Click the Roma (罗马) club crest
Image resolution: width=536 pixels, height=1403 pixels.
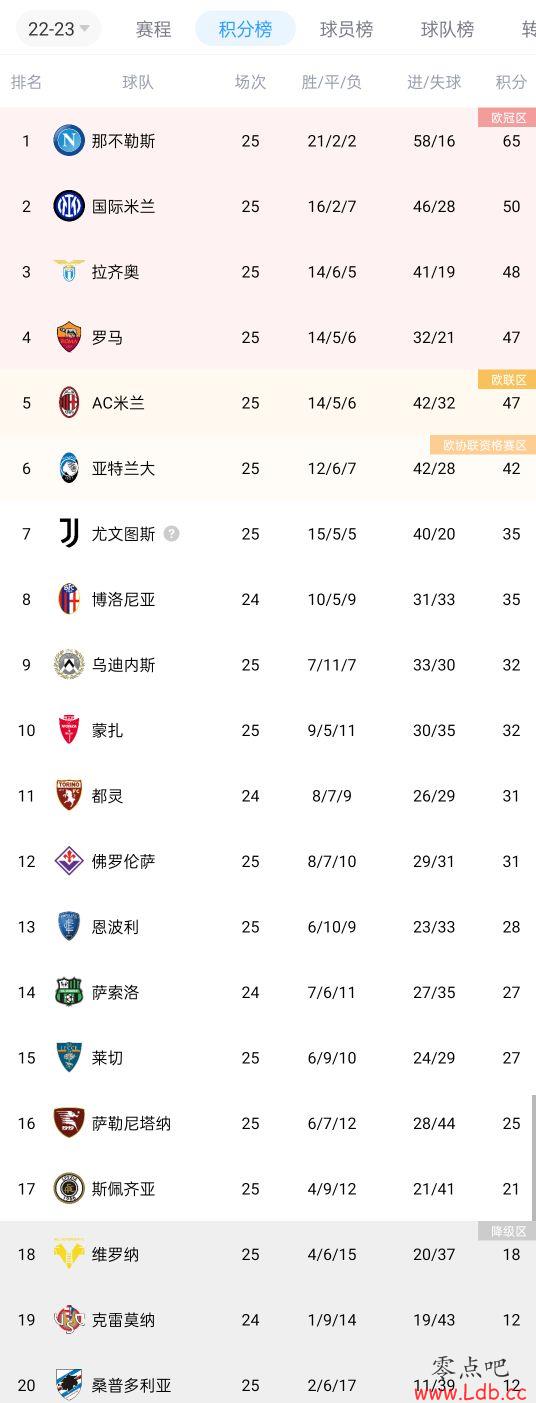[x=69, y=337]
